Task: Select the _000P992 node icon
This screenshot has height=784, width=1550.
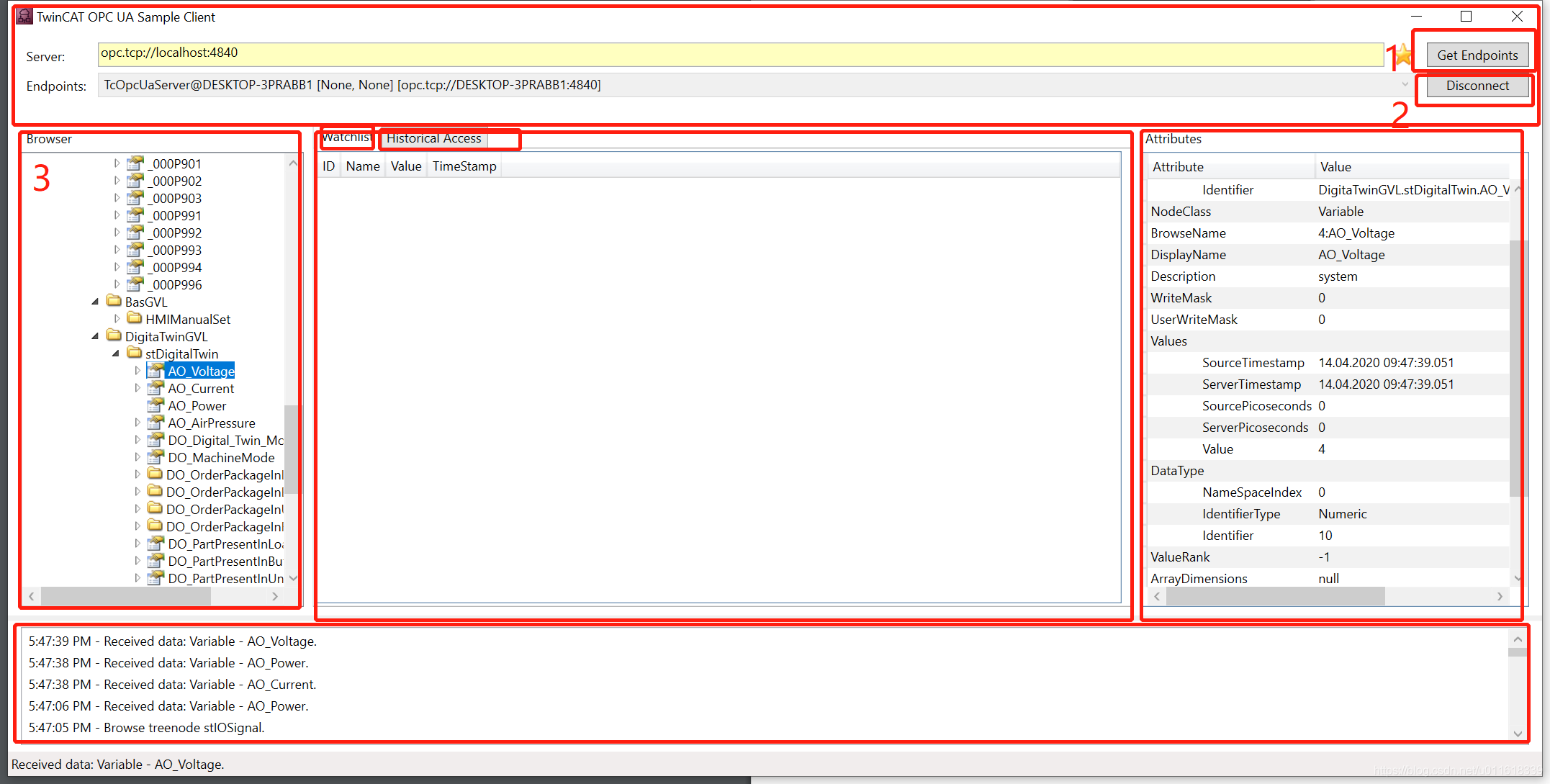Action: pyautogui.click(x=135, y=233)
